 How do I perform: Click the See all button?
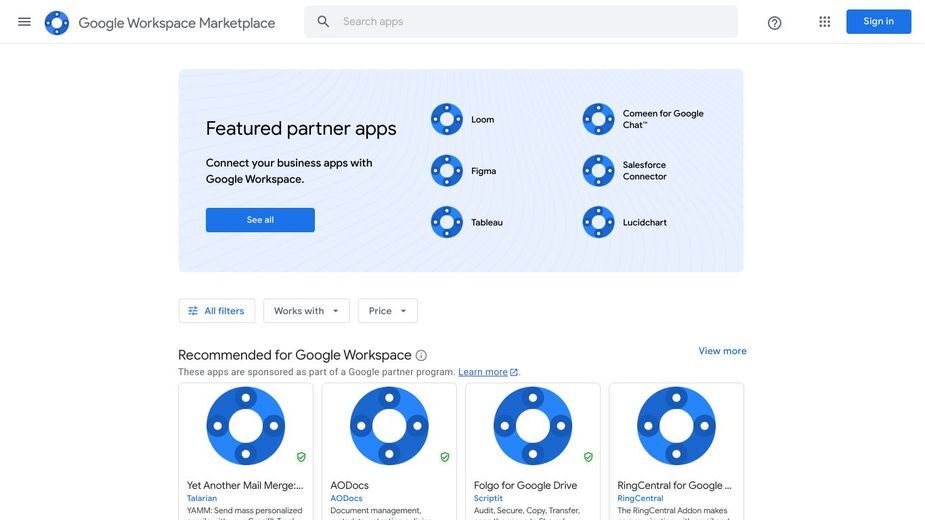pyautogui.click(x=260, y=220)
